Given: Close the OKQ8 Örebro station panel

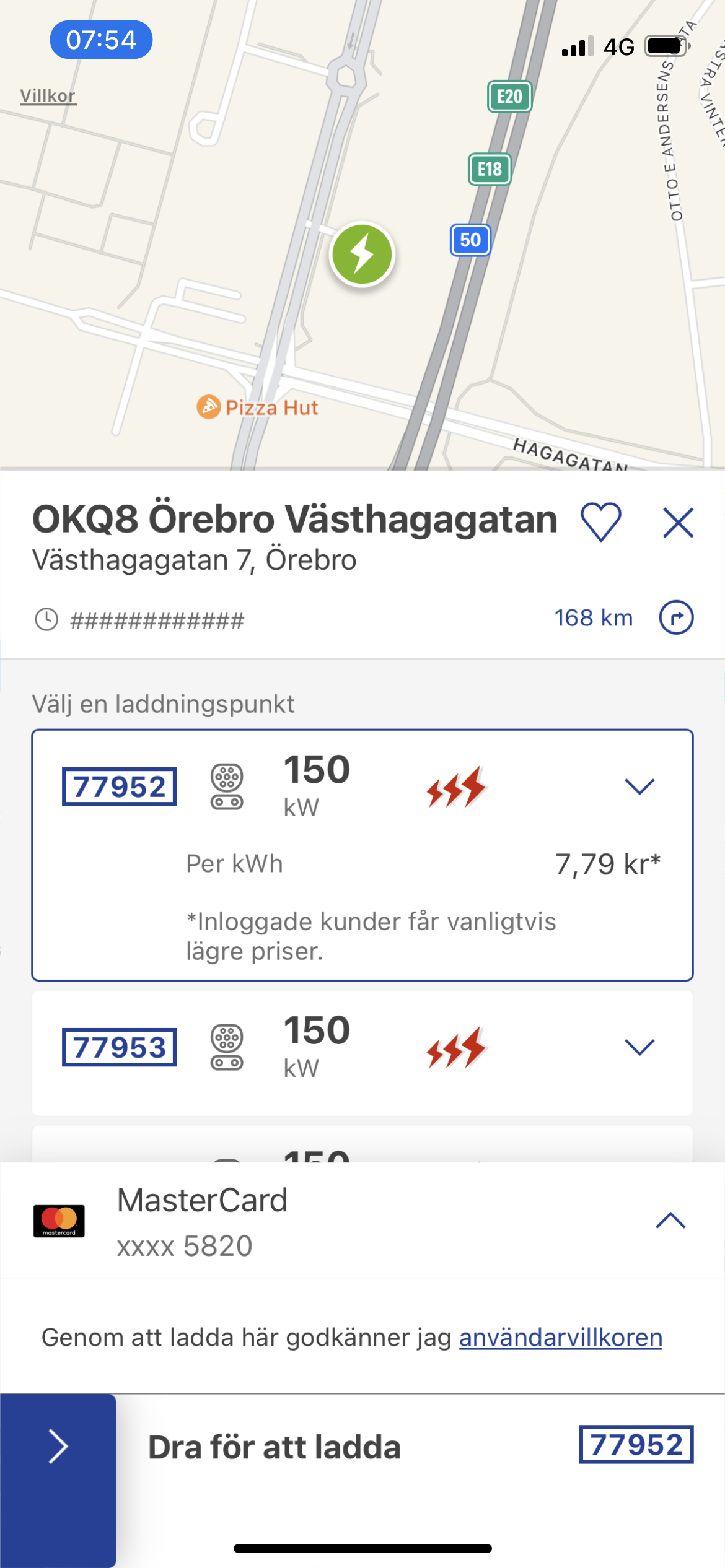Looking at the screenshot, I should click(678, 523).
